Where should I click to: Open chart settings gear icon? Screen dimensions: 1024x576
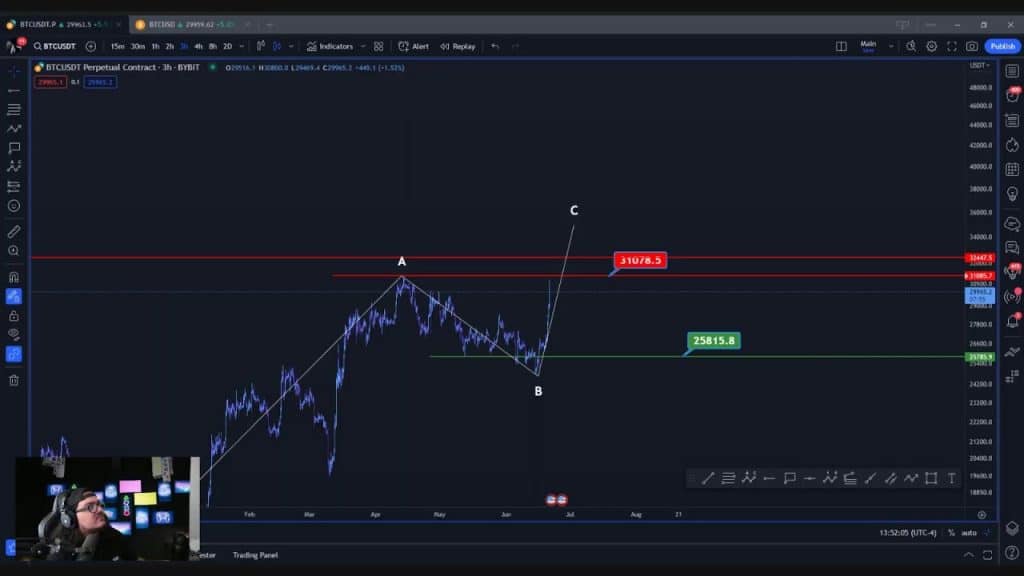[931, 46]
